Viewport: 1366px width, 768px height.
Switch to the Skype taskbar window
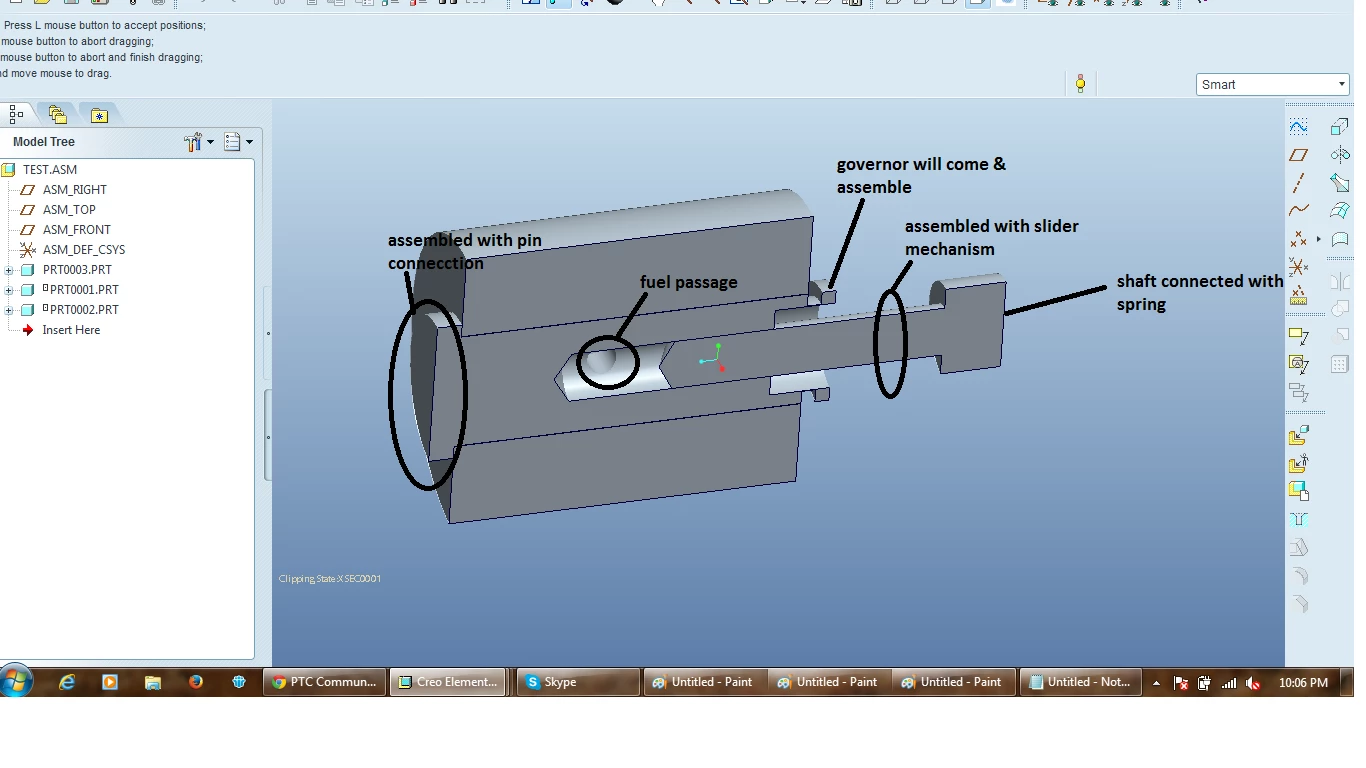(x=578, y=682)
